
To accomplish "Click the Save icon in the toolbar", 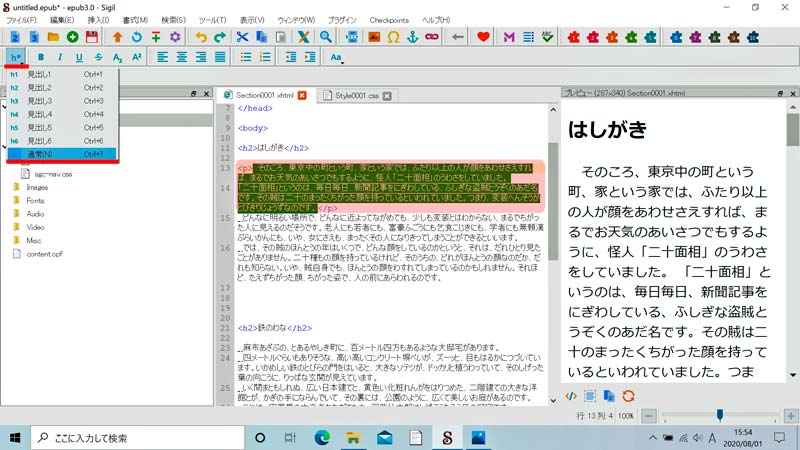I will pos(91,37).
